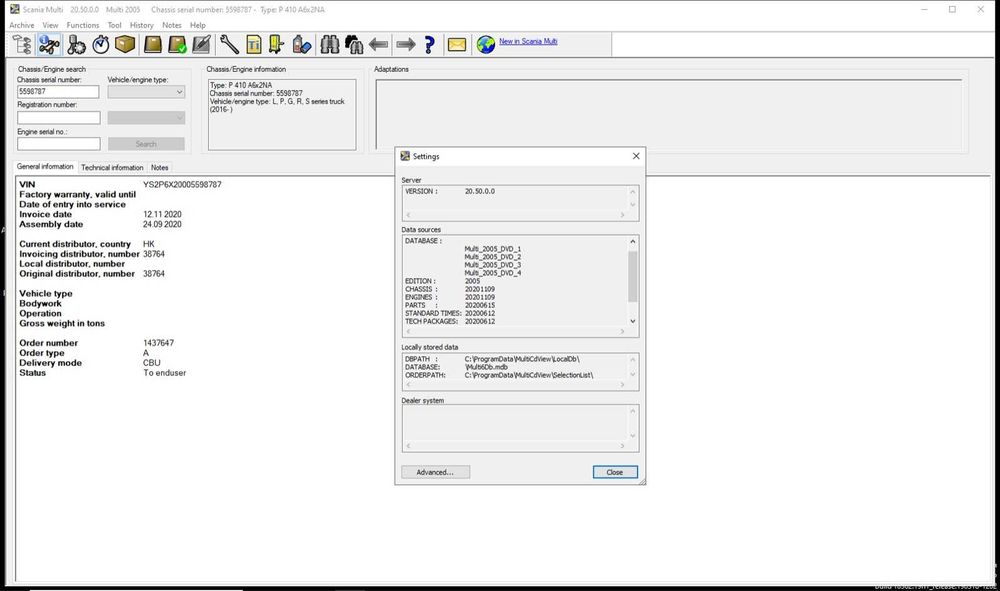Image resolution: width=1000 pixels, height=591 pixels.
Task: Click Dealer system scroll-left arrow
Action: coord(408,446)
